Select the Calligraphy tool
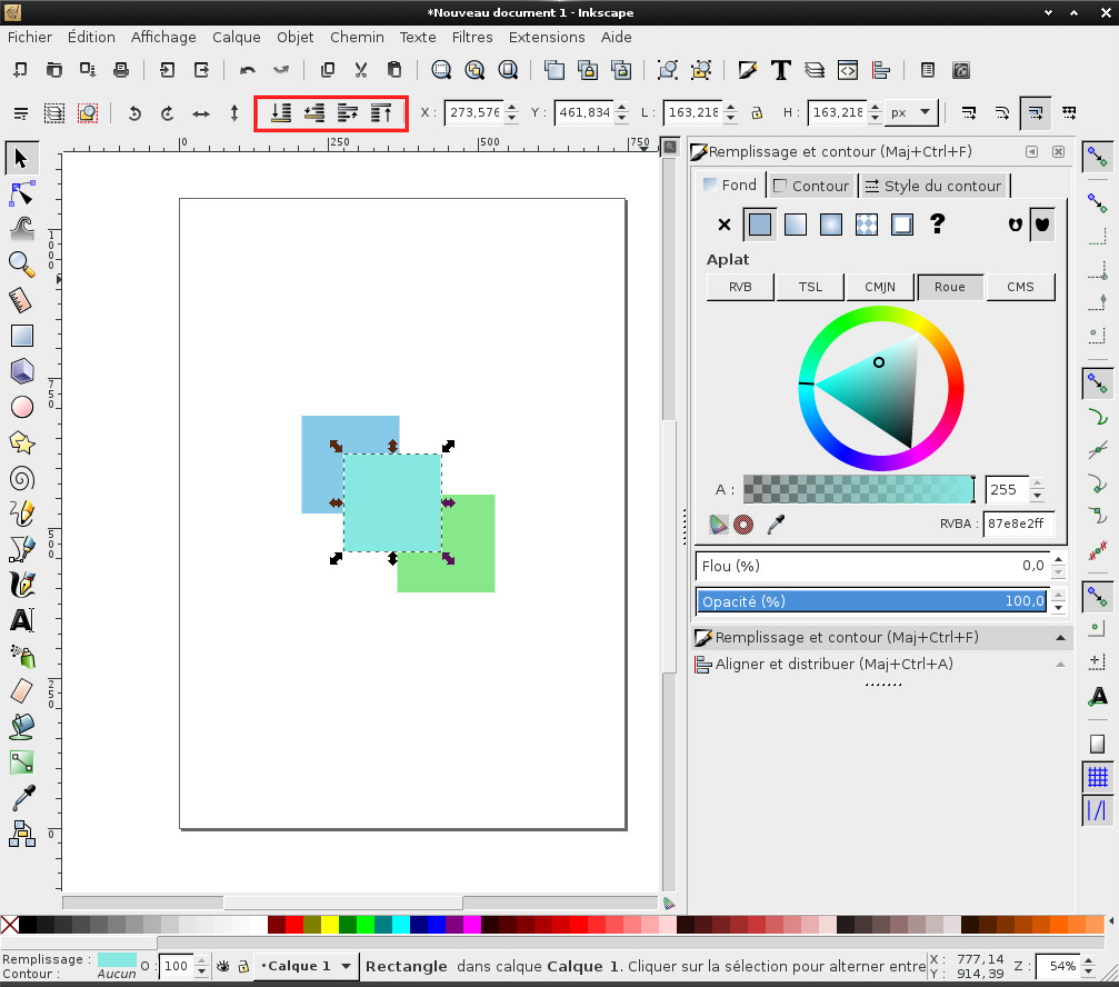Image resolution: width=1119 pixels, height=987 pixels. [22, 584]
